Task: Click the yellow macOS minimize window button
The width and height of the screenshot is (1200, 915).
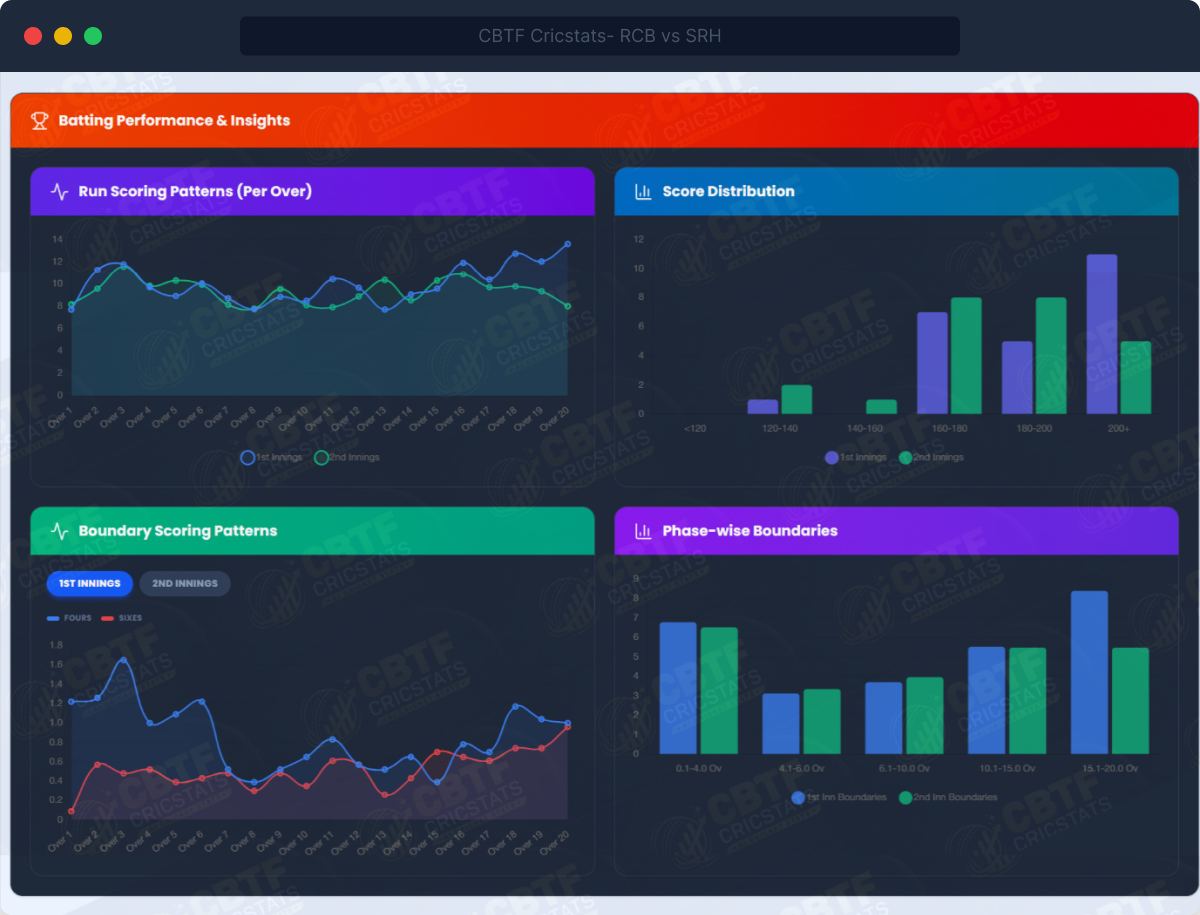Action: click(x=63, y=36)
